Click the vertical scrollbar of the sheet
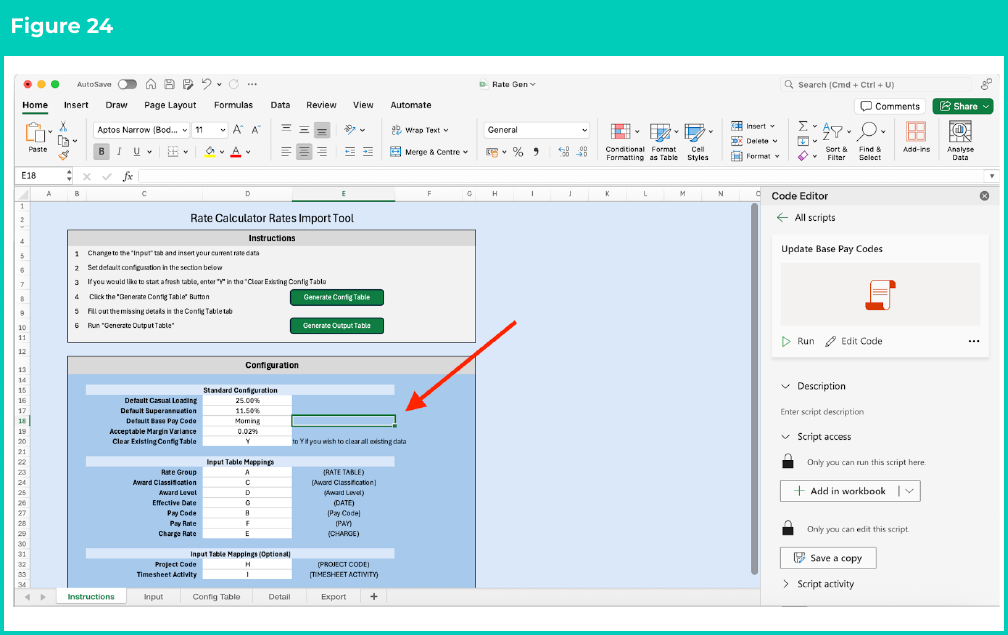This screenshot has width=1008, height=635. (x=755, y=389)
